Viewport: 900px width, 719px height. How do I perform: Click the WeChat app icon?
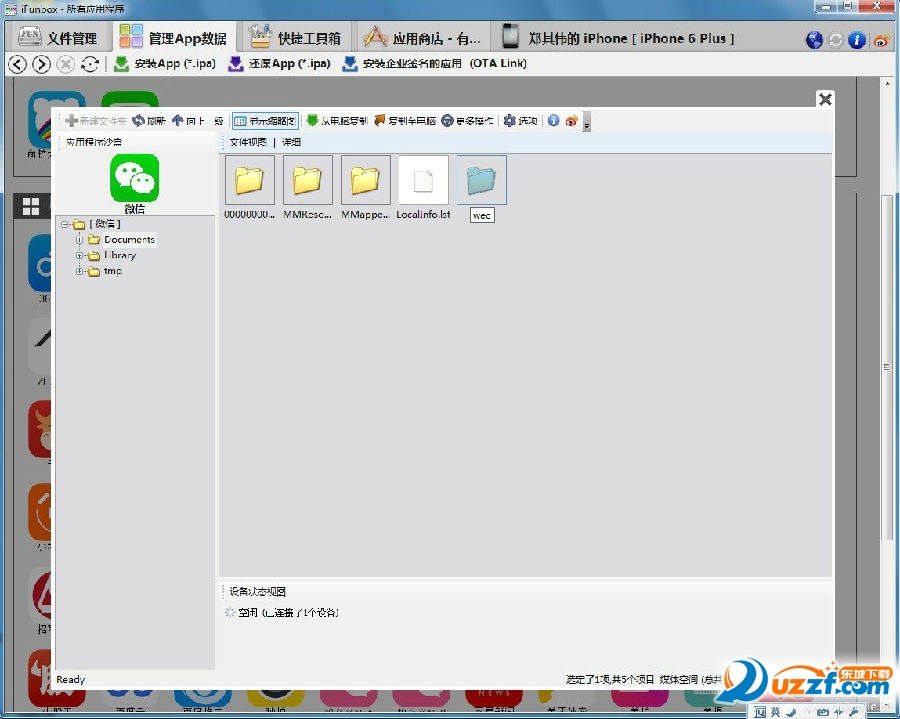pos(134,178)
